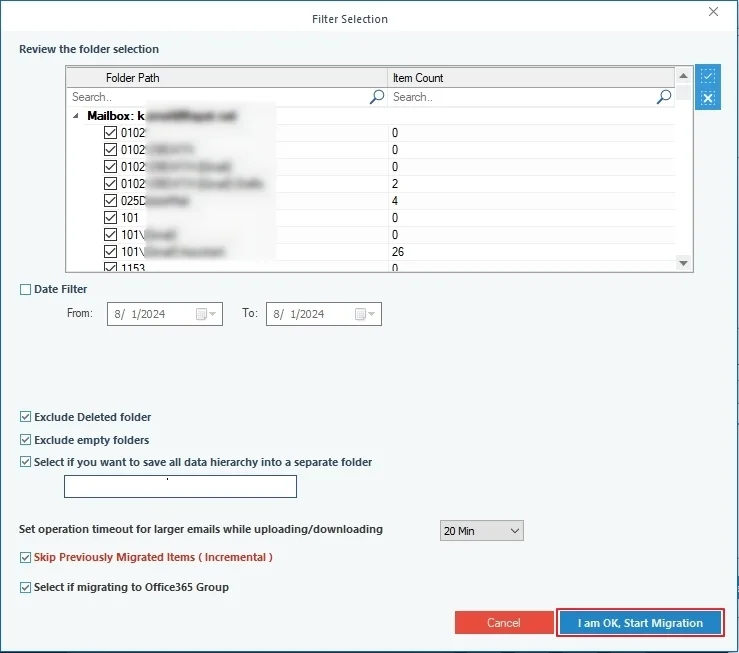Screen dimensions: 739x653
Task: Enable the Date Filter checkbox
Action: point(25,289)
